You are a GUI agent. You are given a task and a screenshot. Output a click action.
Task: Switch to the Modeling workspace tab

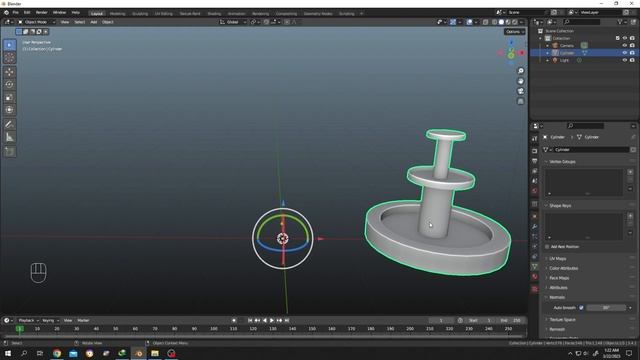tap(118, 13)
